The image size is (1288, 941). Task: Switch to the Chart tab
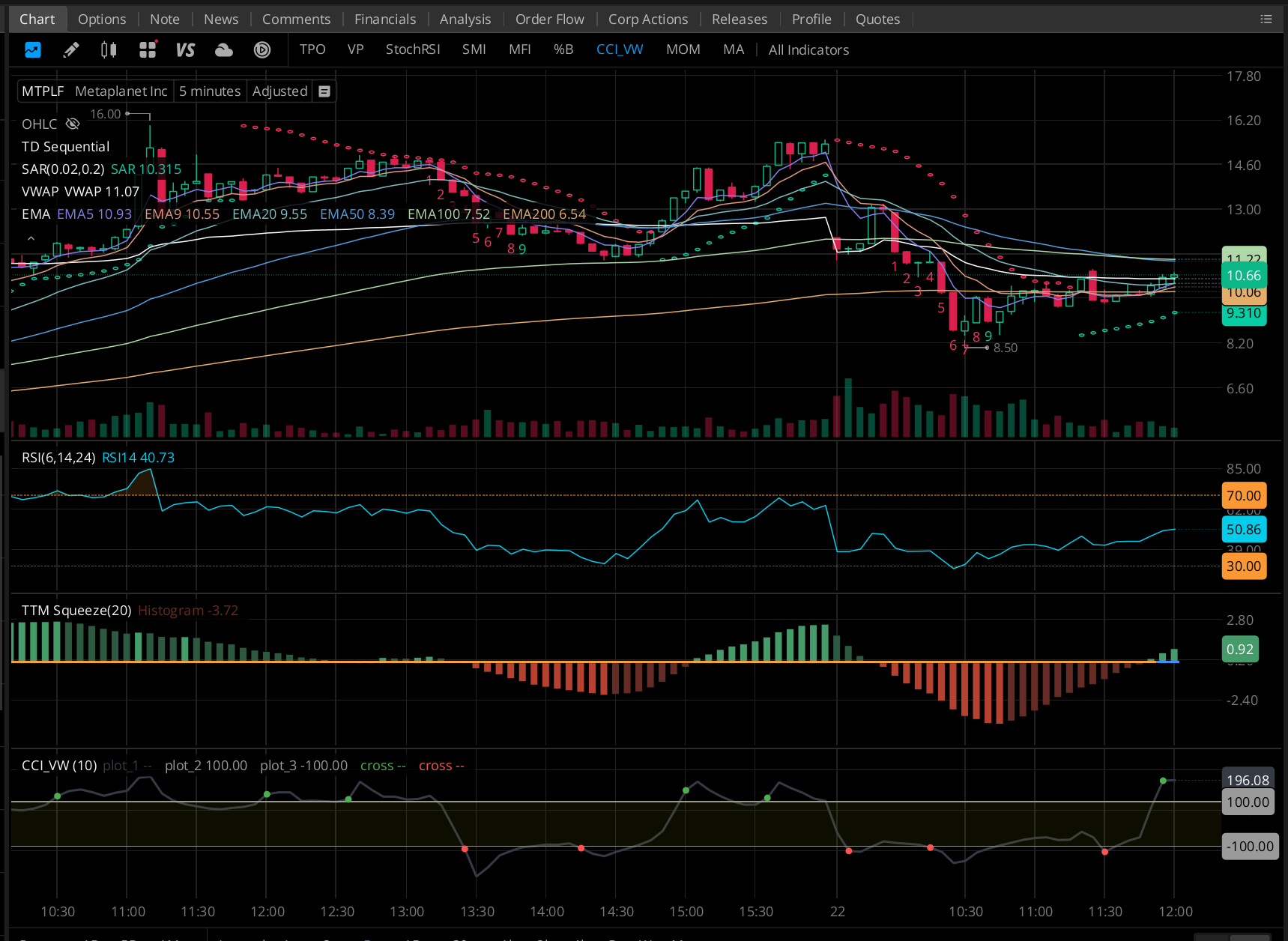click(37, 19)
